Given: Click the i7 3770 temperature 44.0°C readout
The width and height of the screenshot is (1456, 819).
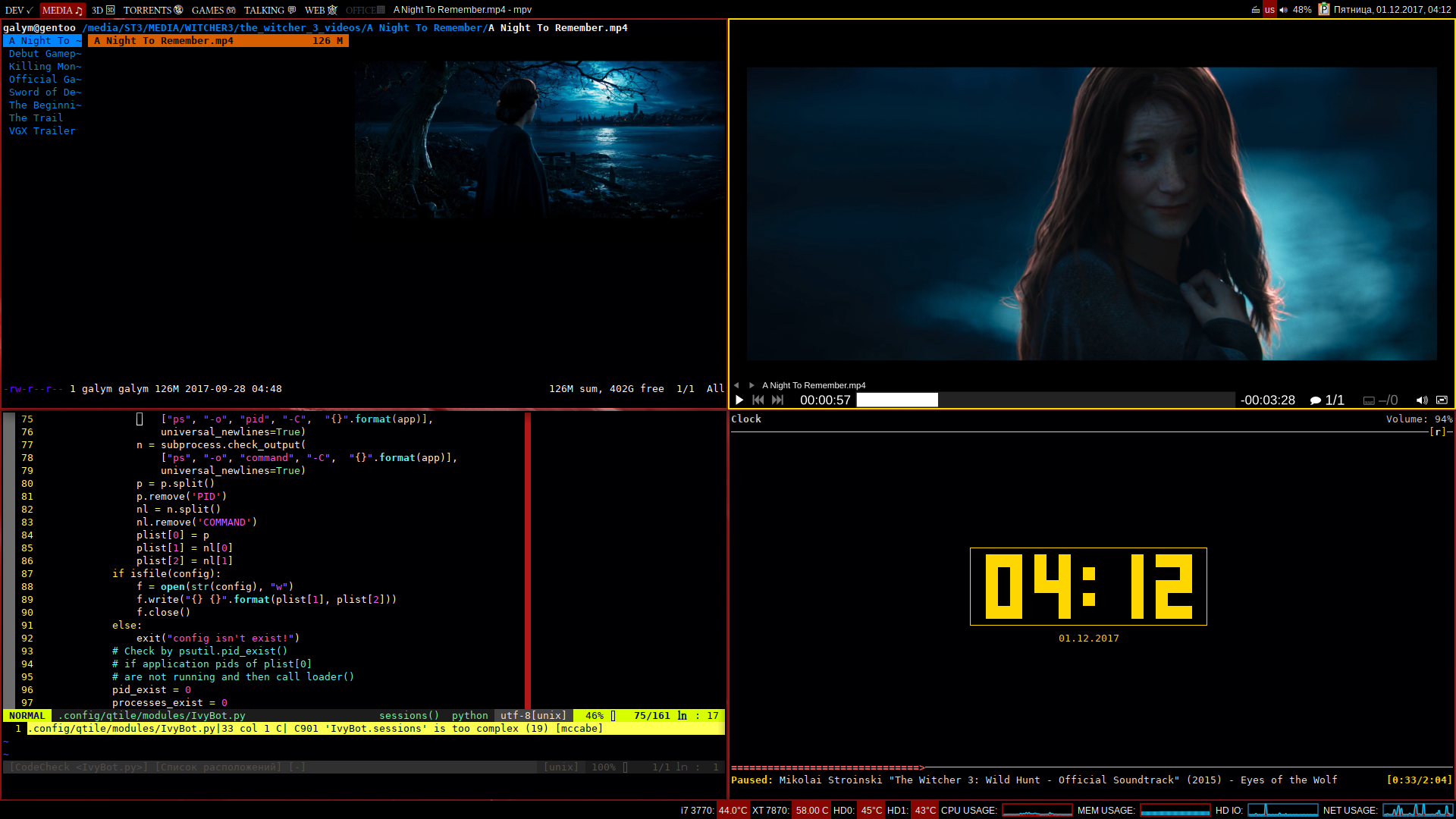Looking at the screenshot, I should tap(733, 811).
